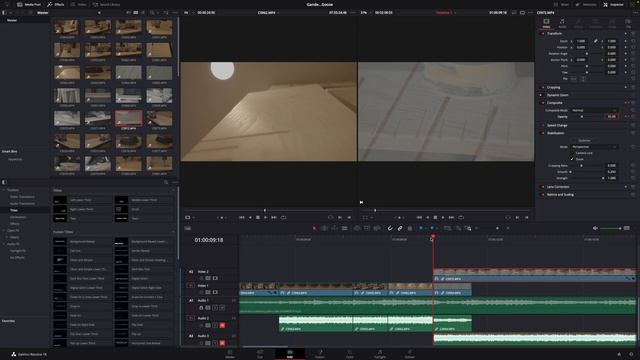The height and width of the screenshot is (360, 640).
Task: Toggle the Inspector panel button
Action: [613, 4]
